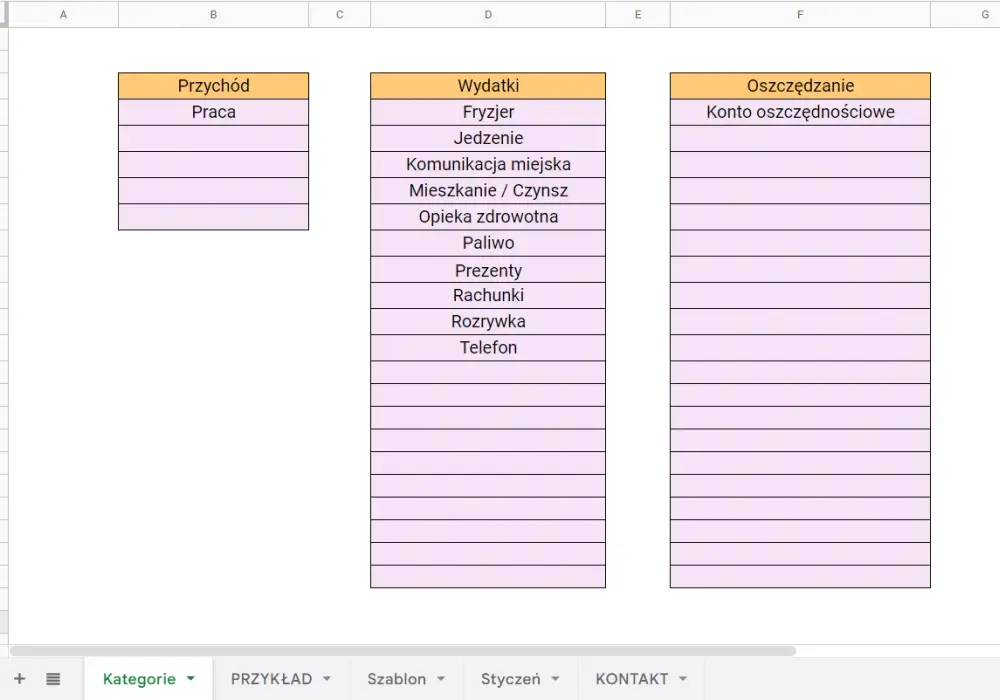Expand the Kategorie tab dropdown arrow
Screen dimensions: 1000x700
pos(191,679)
